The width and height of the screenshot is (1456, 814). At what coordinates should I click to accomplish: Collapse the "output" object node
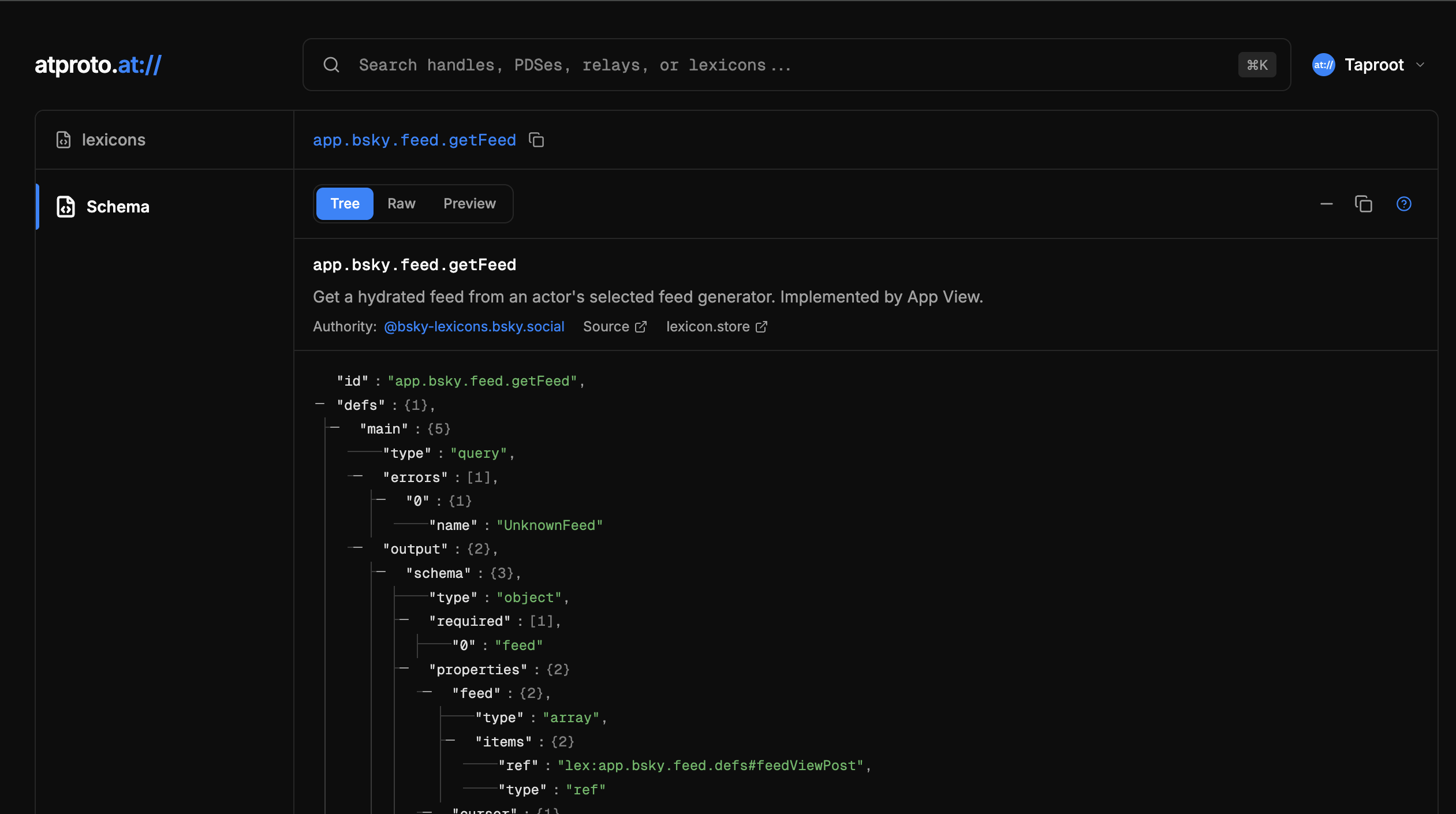pos(358,548)
